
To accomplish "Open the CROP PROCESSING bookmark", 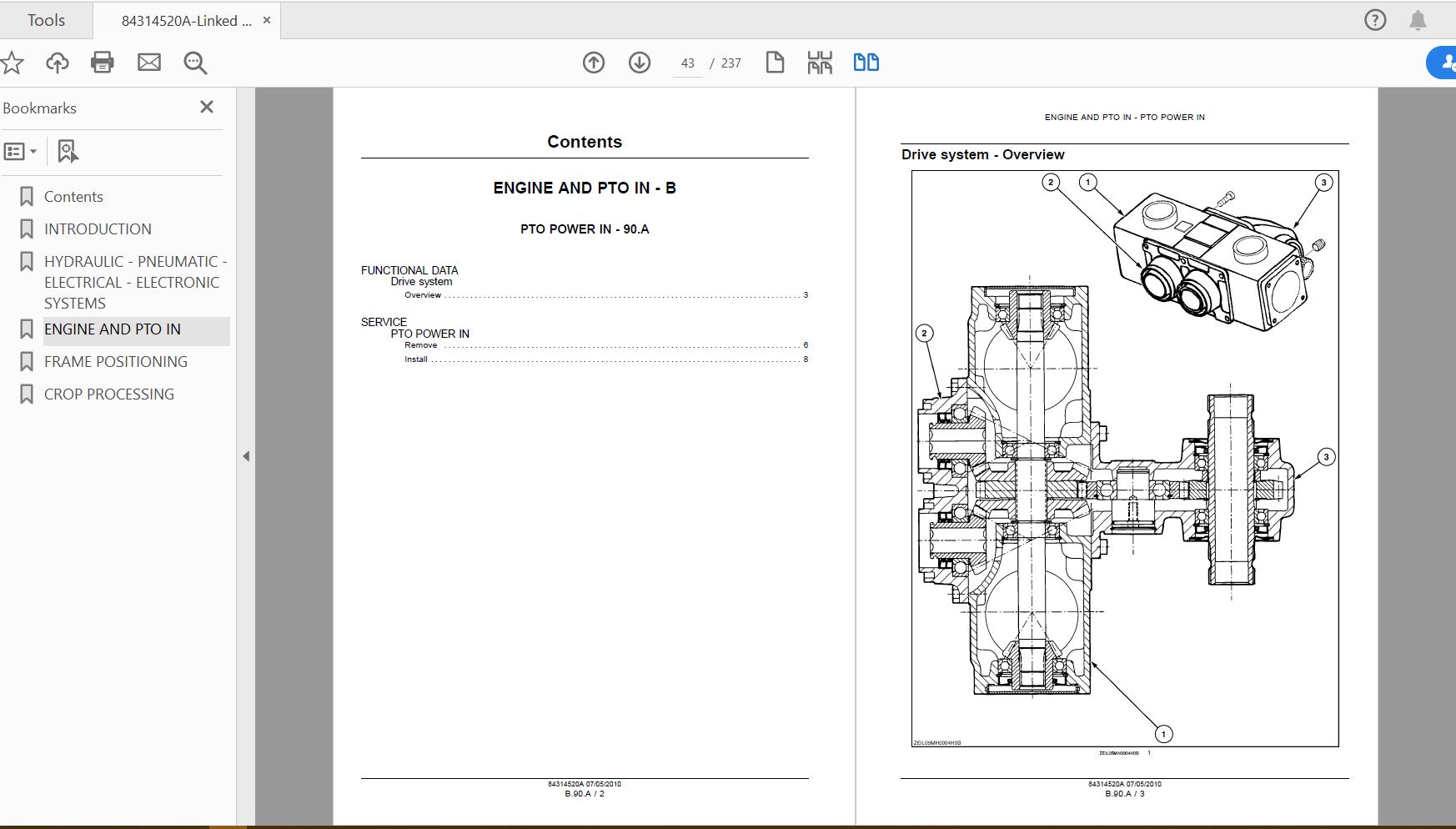I will pos(108,394).
